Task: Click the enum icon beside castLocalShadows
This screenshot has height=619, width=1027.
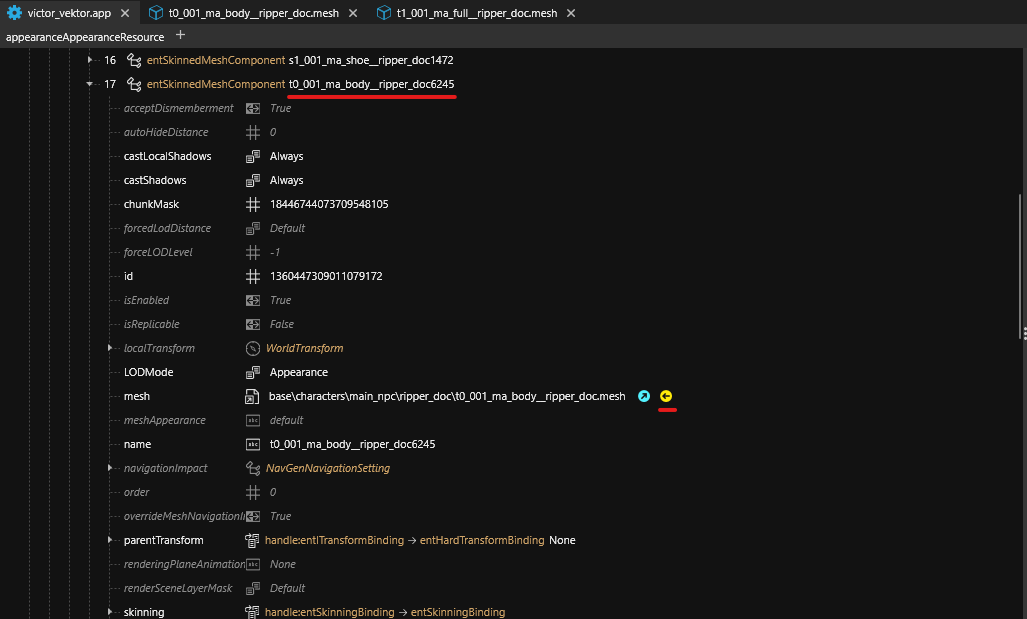Action: click(x=253, y=156)
